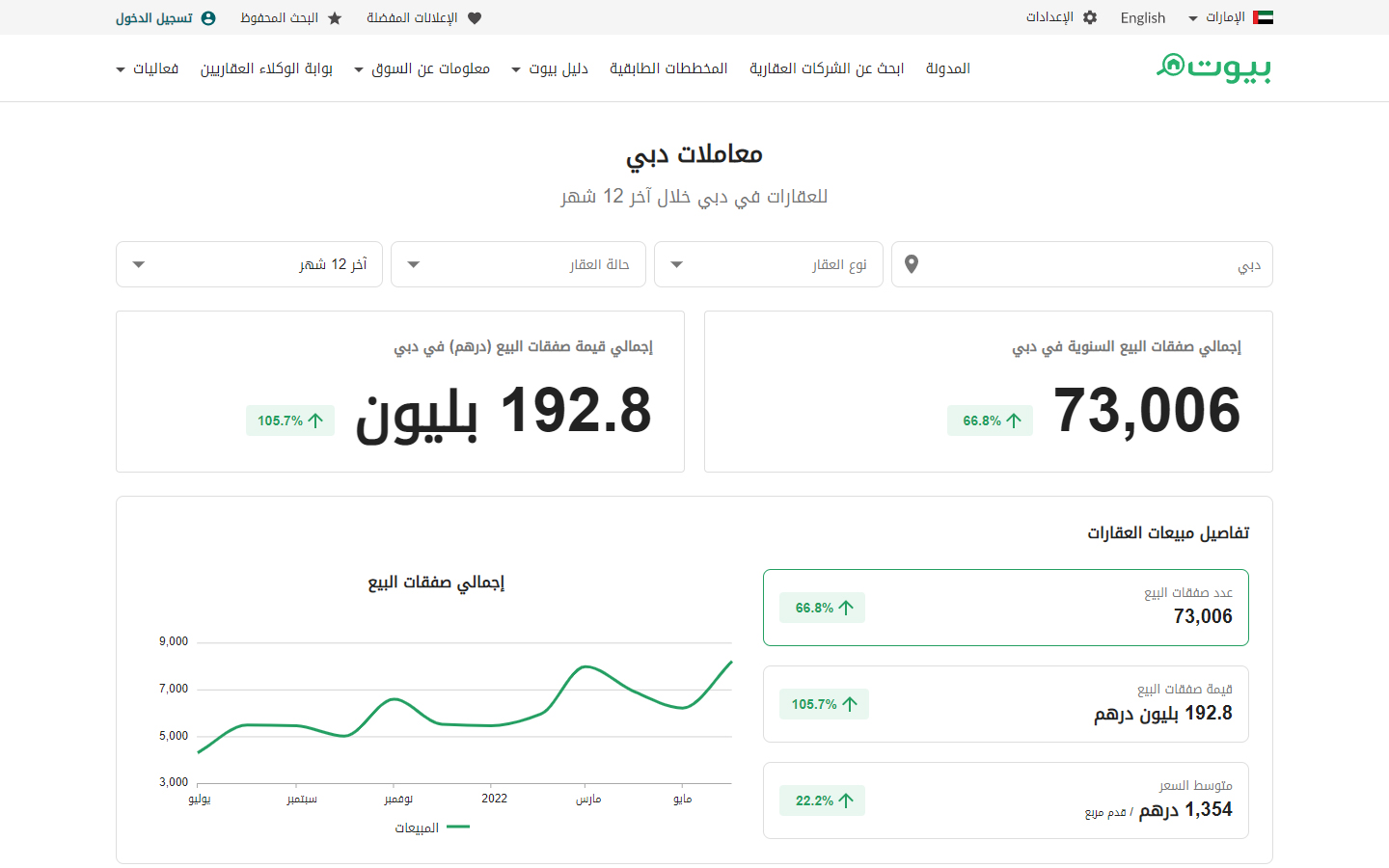Click the دبي location input field

coord(1082,264)
